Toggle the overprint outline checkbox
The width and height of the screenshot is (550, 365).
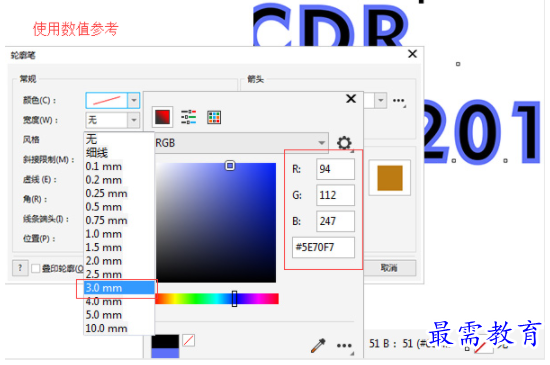[x=35, y=269]
